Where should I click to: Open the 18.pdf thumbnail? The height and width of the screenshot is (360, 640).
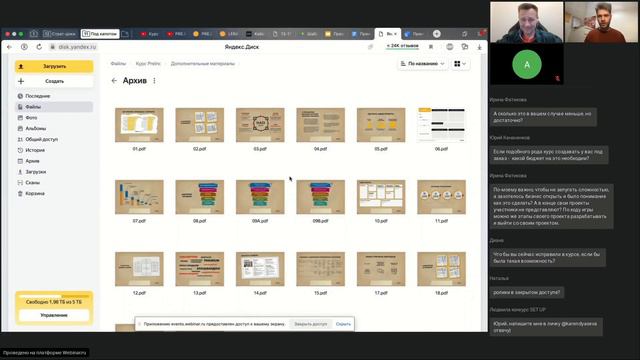point(441,269)
